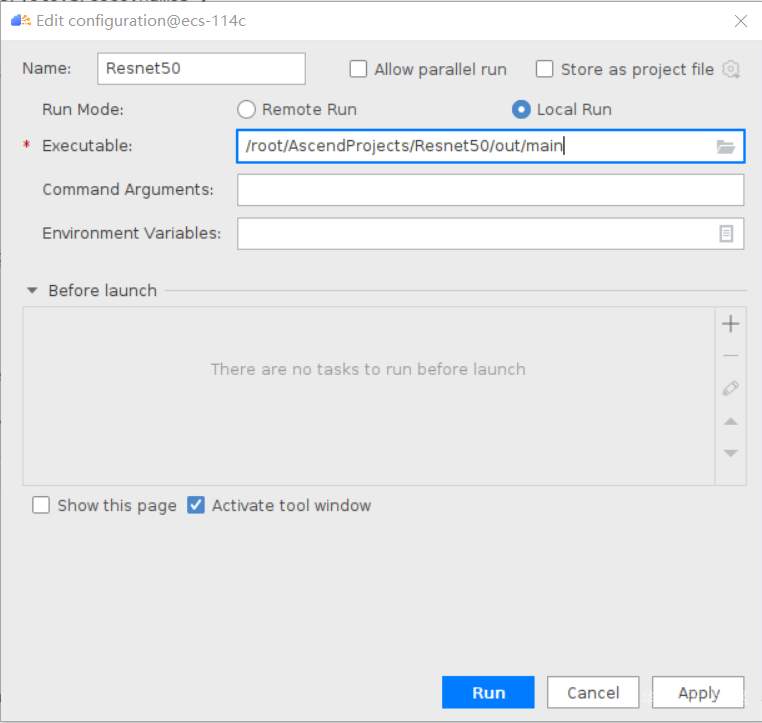This screenshot has height=723, width=762.
Task: Uncheck the Activate tool window checkbox
Action: [x=196, y=505]
